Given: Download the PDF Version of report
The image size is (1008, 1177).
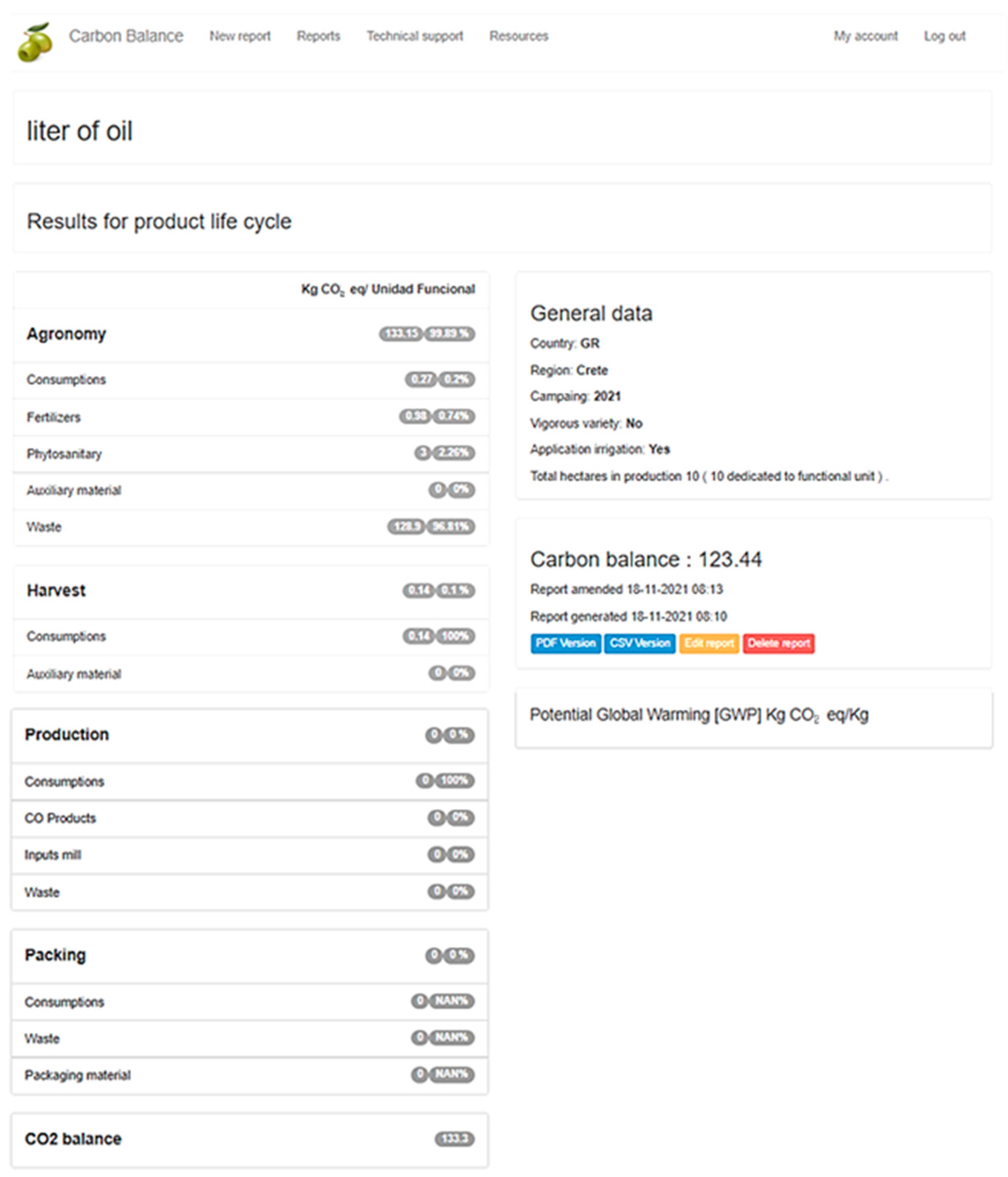Looking at the screenshot, I should click(x=565, y=643).
